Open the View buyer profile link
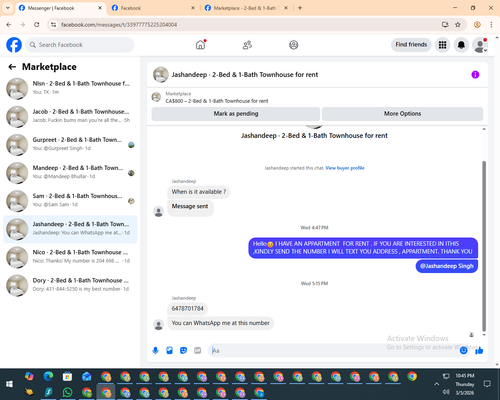This screenshot has height=400, width=500. 345,168
